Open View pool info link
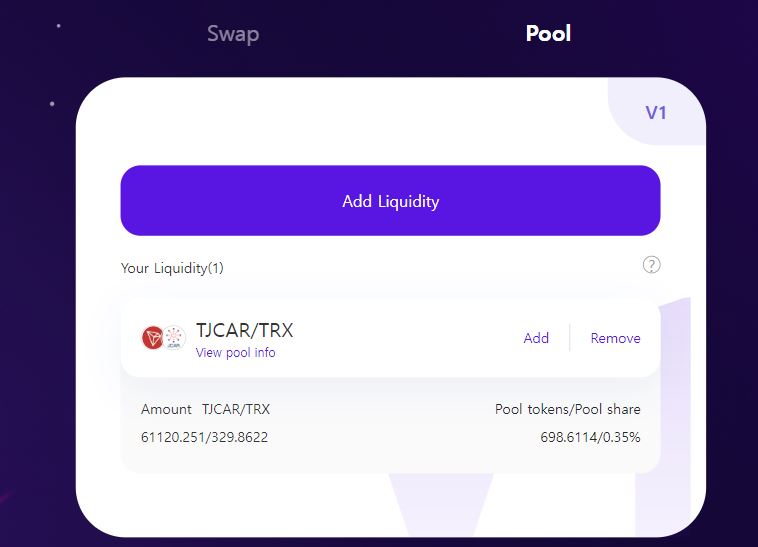The image size is (758, 547). pos(235,352)
